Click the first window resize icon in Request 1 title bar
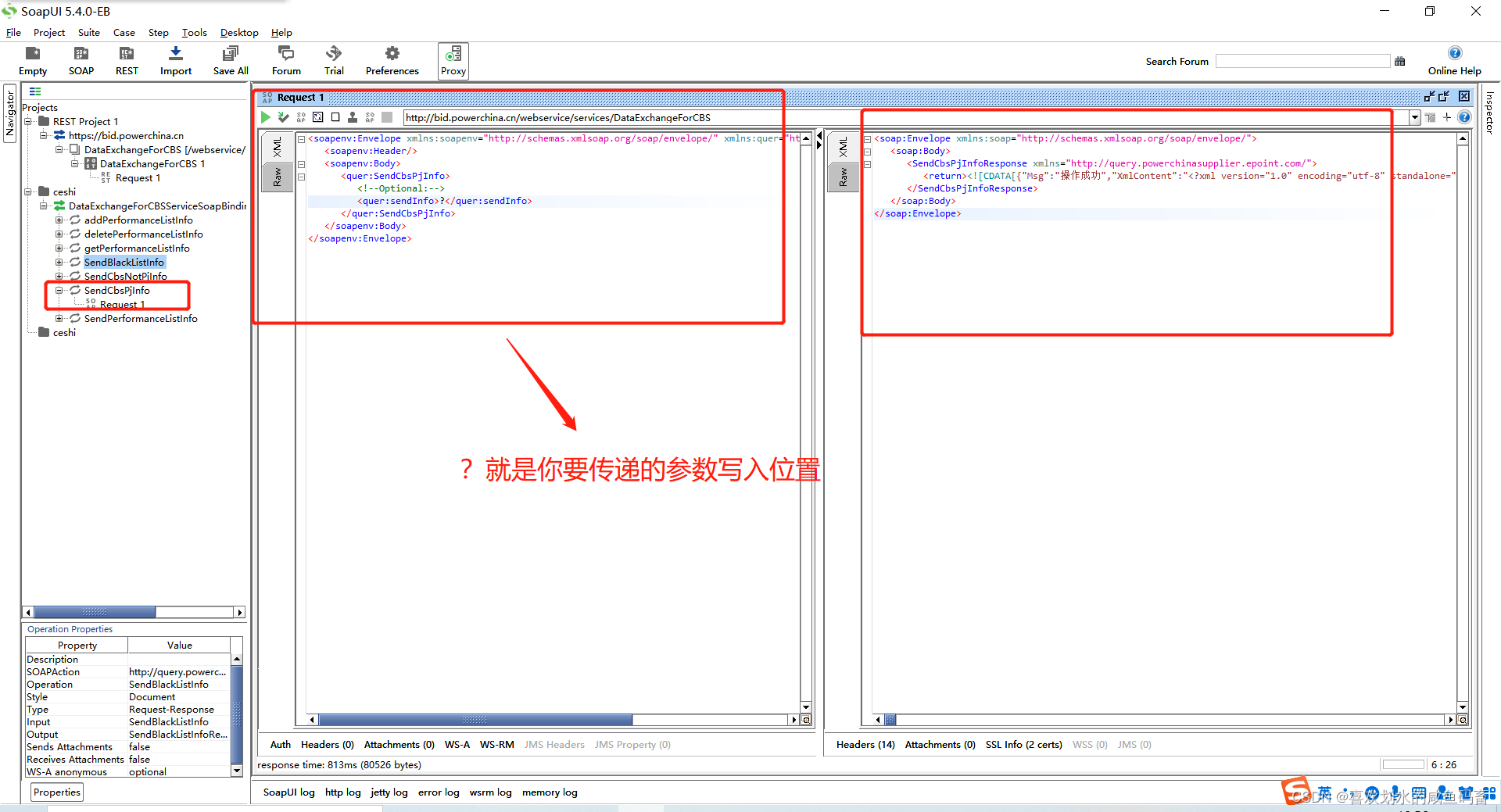 click(1429, 96)
